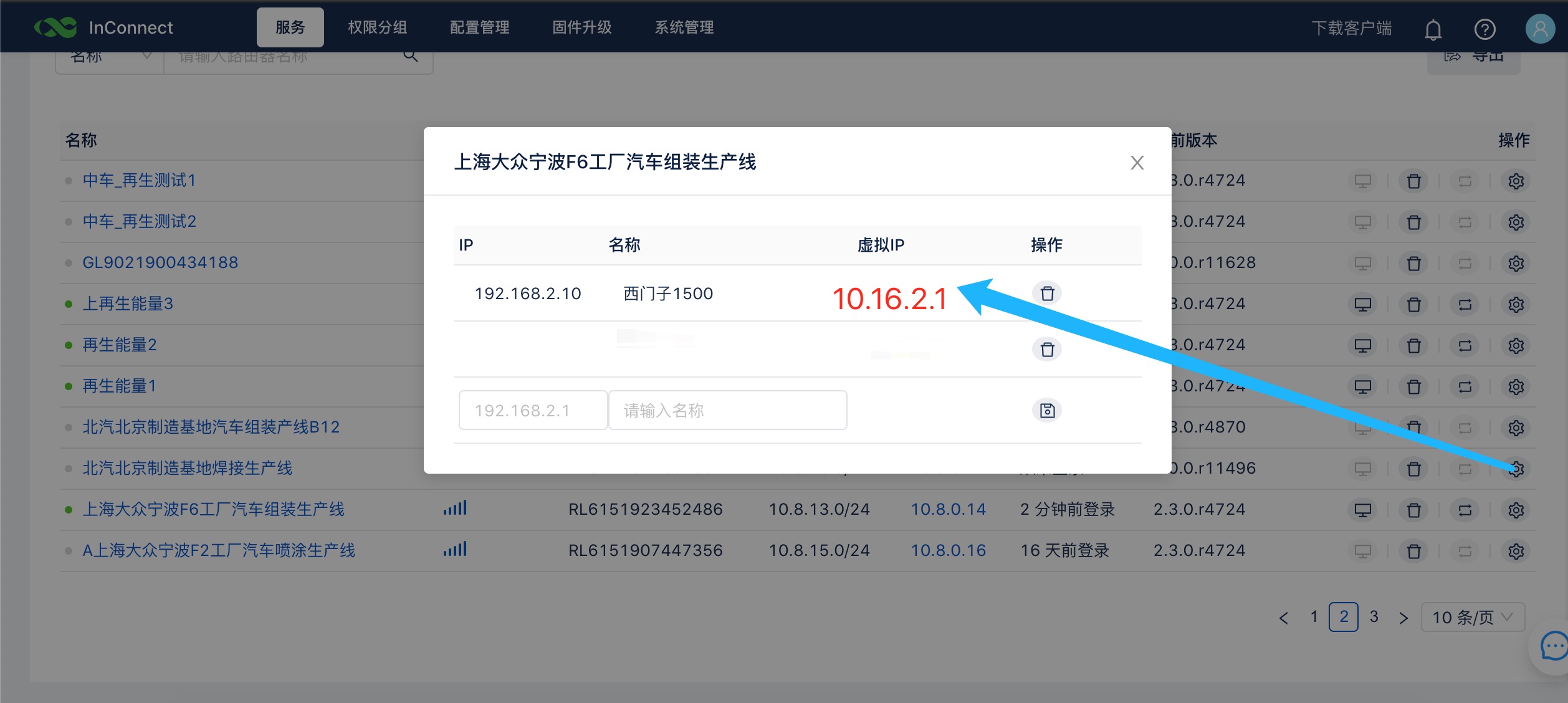Open the 10 条/页 page size dropdown
This screenshot has width=1568, height=703.
tap(1472, 617)
